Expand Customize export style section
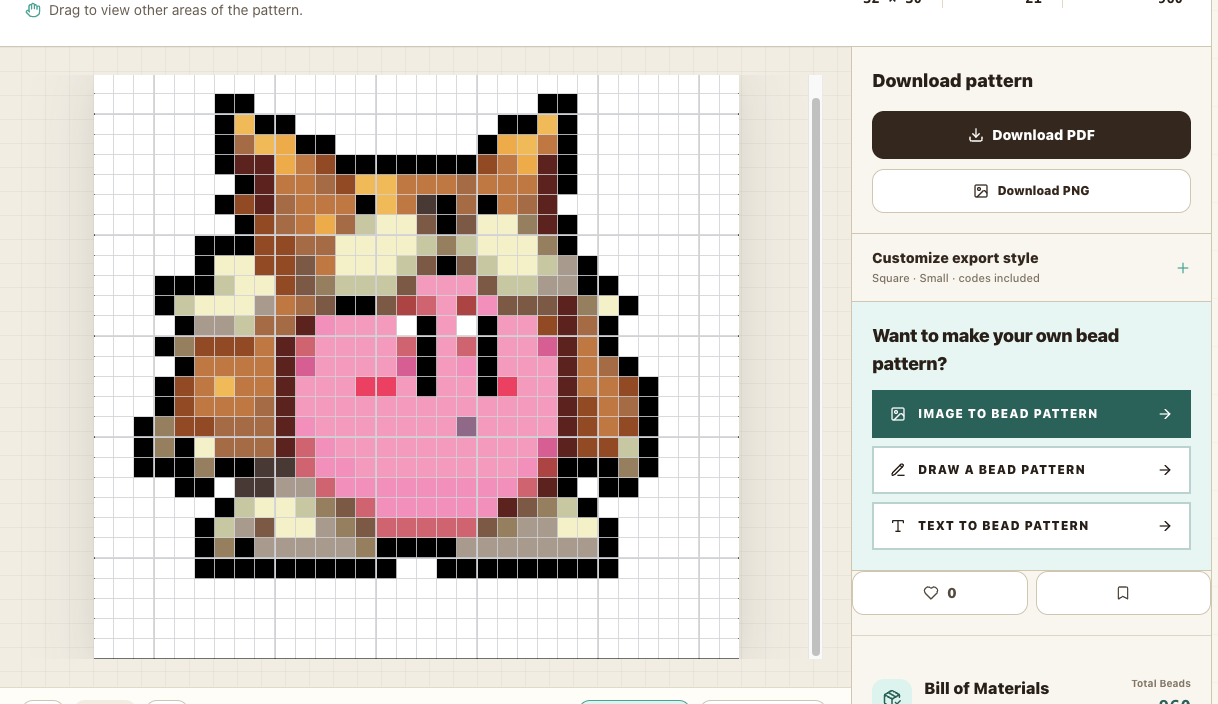This screenshot has width=1218, height=704. pos(1031,267)
